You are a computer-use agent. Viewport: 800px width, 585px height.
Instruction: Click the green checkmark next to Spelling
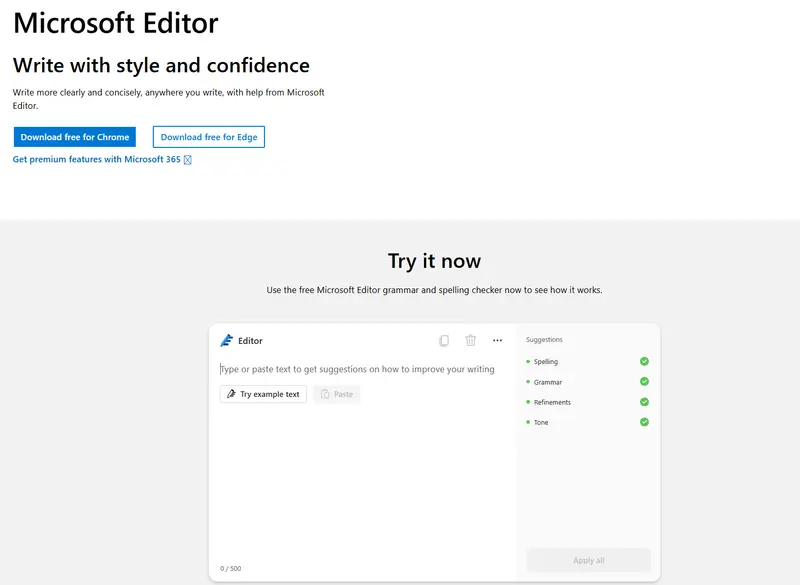[644, 361]
